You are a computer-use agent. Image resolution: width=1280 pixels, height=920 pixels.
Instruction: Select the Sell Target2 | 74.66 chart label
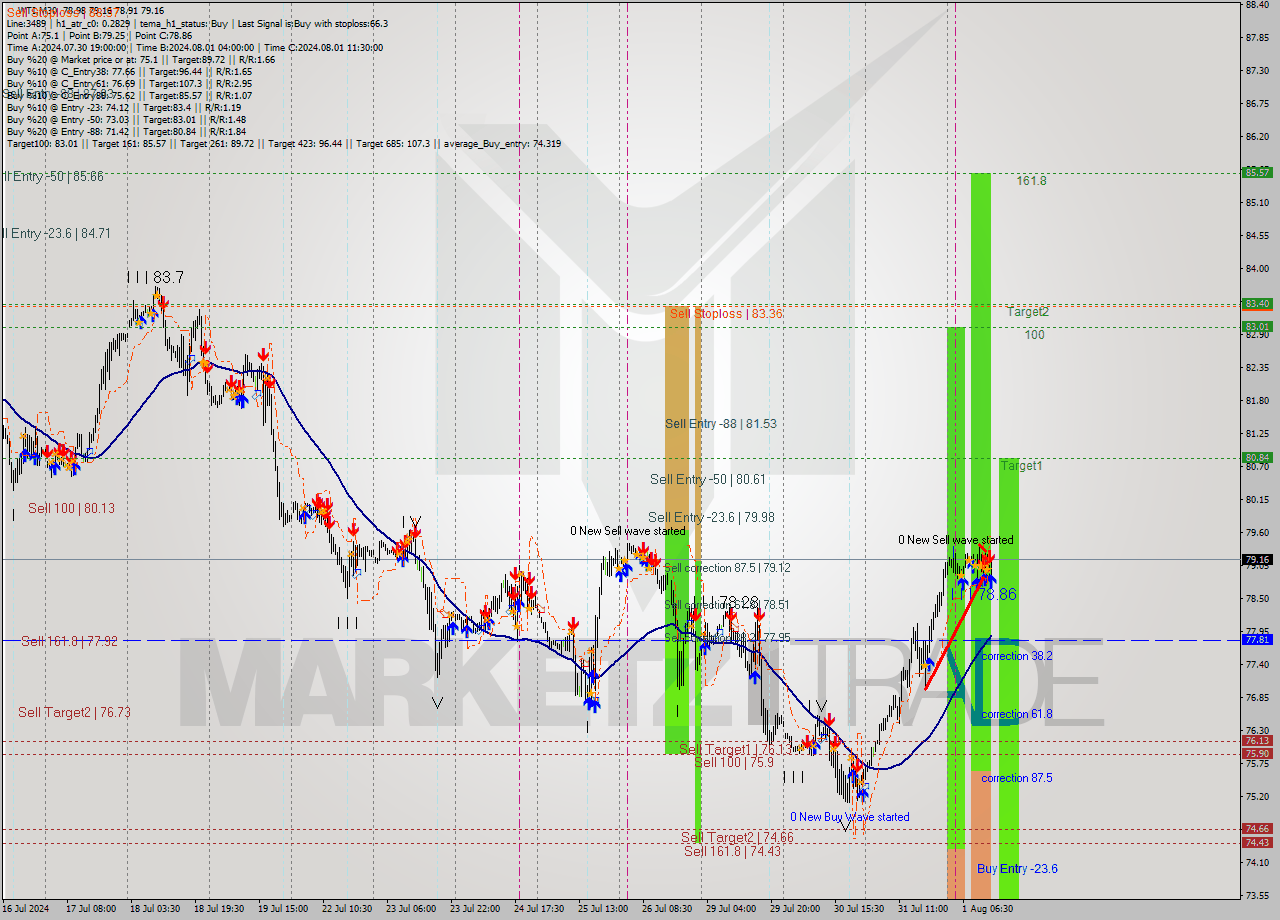737,838
